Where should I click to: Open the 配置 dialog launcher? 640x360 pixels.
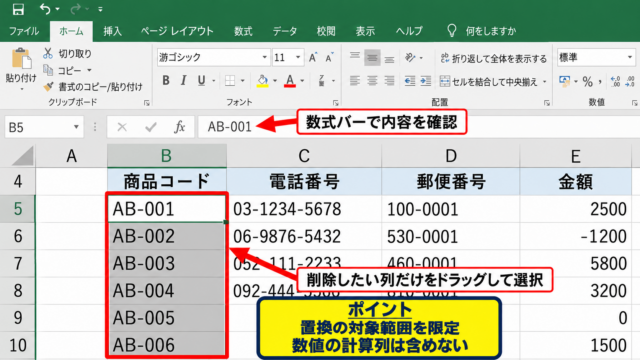(547, 103)
